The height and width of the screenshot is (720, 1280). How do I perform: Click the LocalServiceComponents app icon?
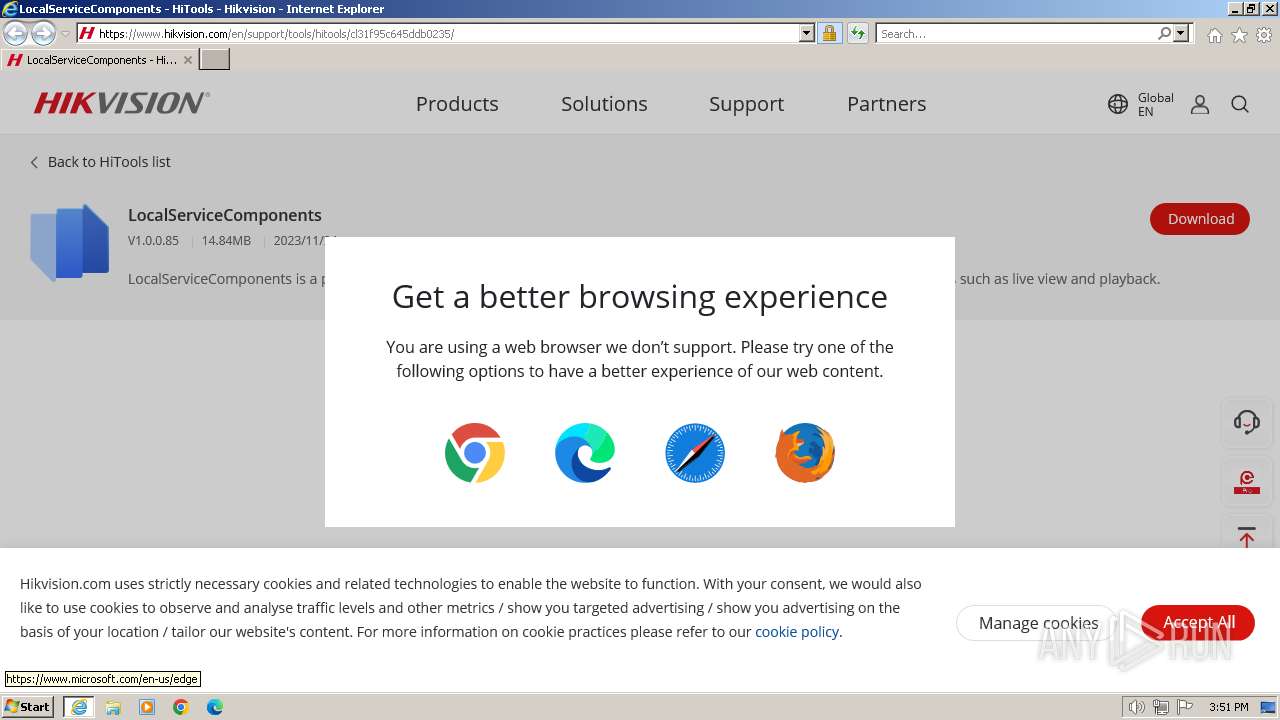(x=69, y=242)
